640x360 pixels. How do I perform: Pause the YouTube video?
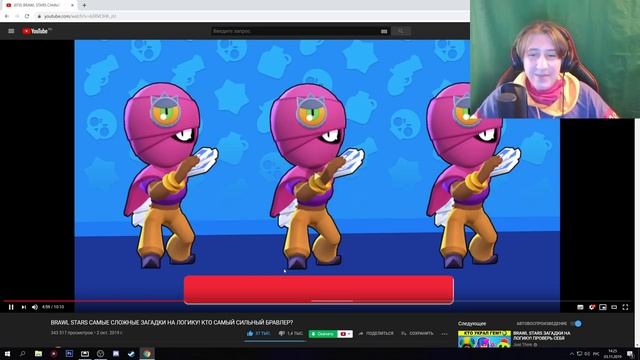coord(11,307)
